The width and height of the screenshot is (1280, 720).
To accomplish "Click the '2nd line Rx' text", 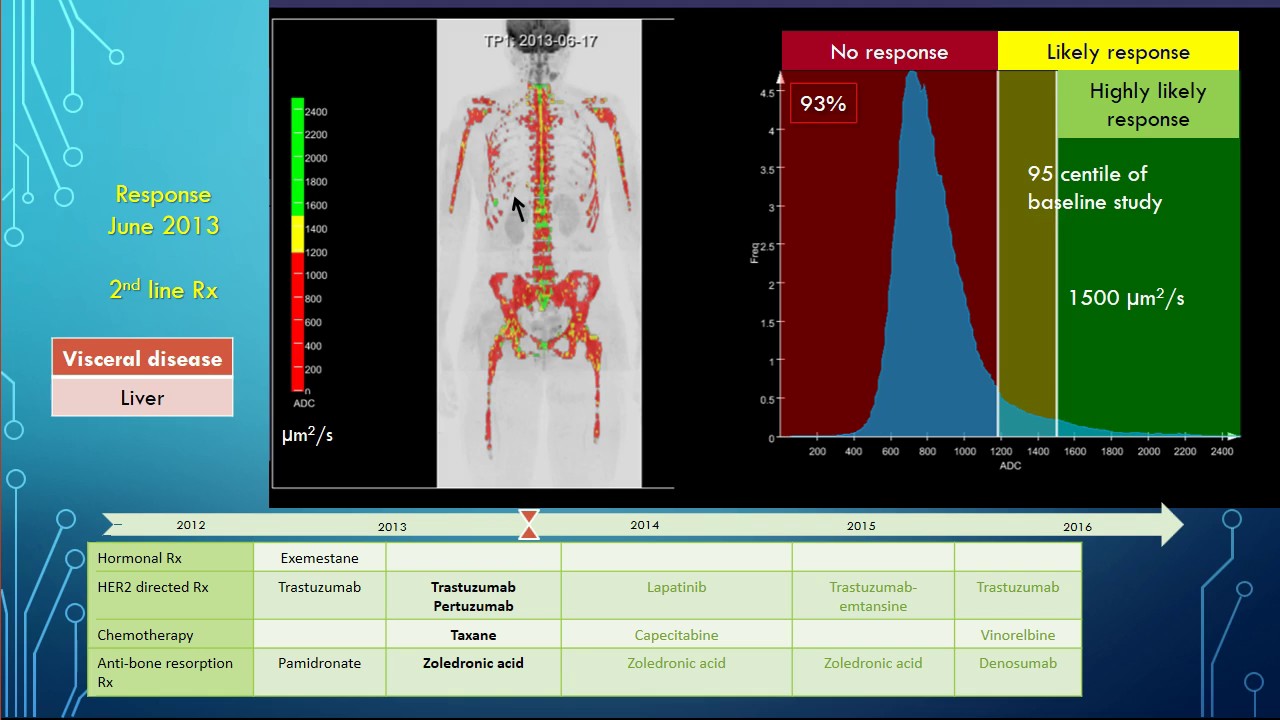I will (x=163, y=290).
